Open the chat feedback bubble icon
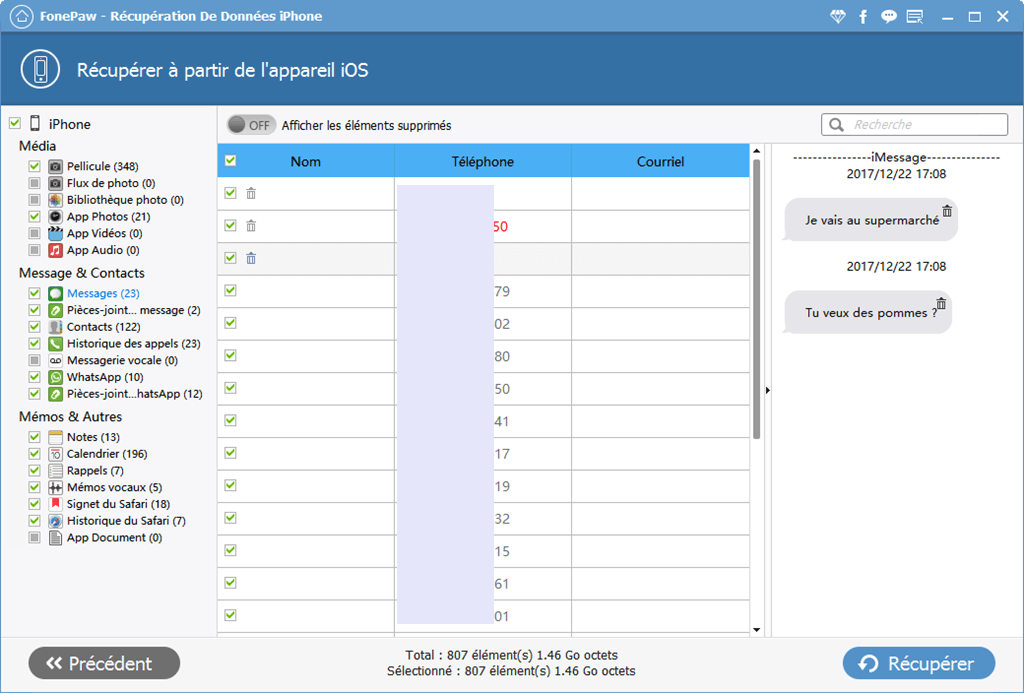 888,17
